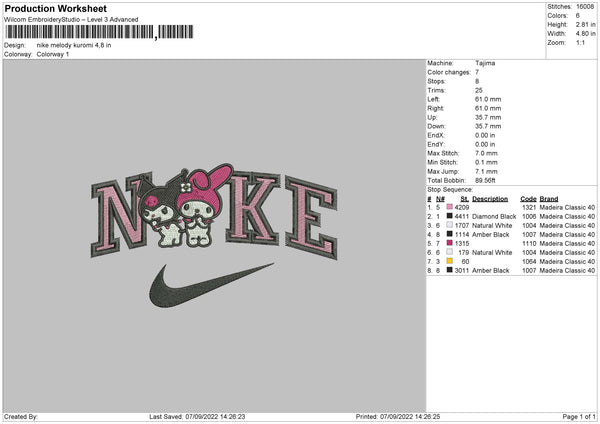Click the Nike embroidery design preview
The height and width of the screenshot is (424, 600).
(x=214, y=235)
